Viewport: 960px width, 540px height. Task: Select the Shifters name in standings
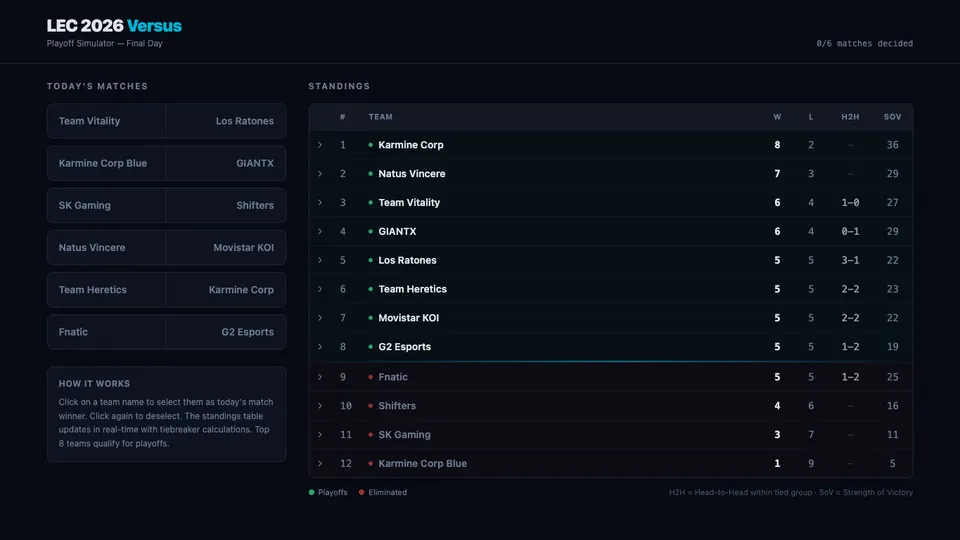pos(397,406)
